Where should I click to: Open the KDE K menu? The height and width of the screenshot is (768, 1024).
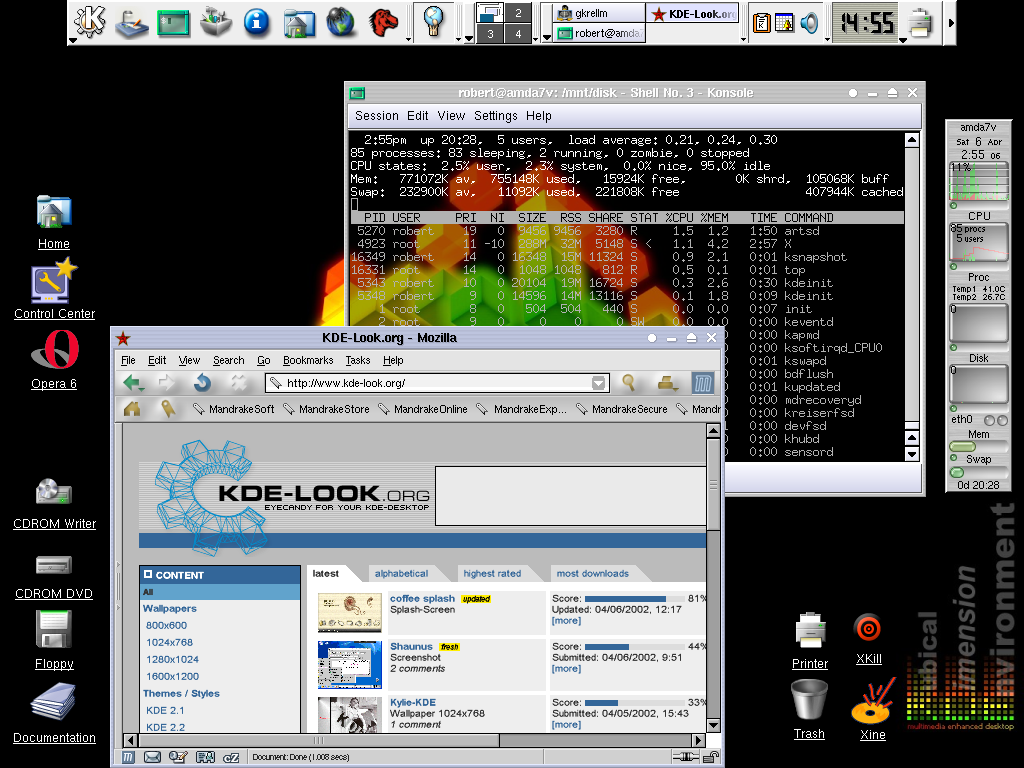click(89, 21)
